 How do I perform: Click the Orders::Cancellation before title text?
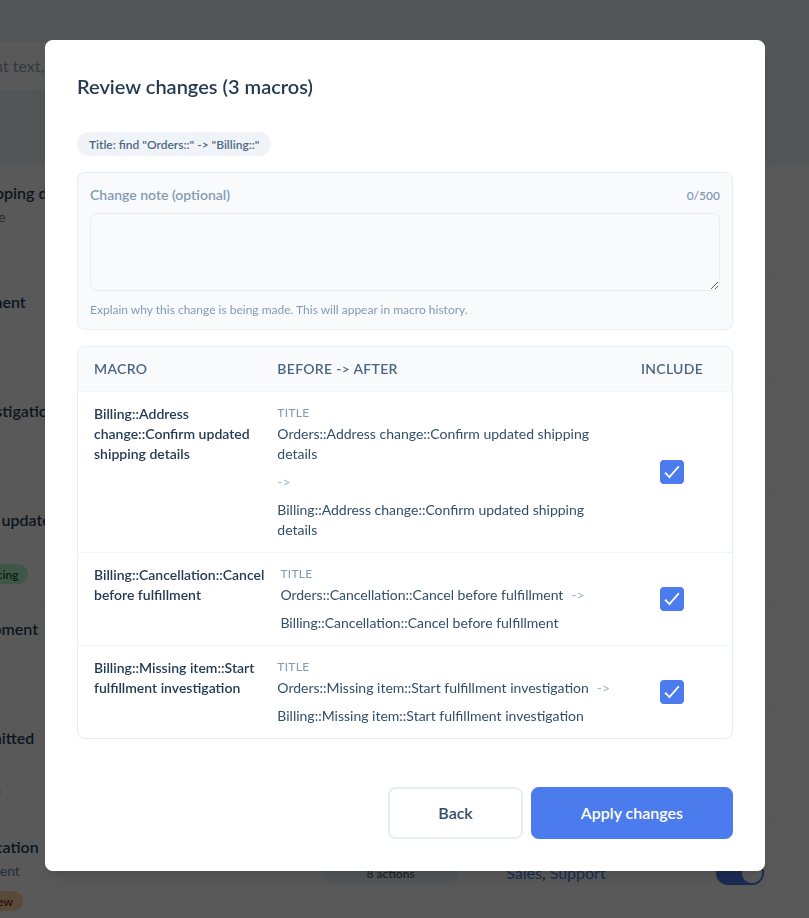point(421,595)
